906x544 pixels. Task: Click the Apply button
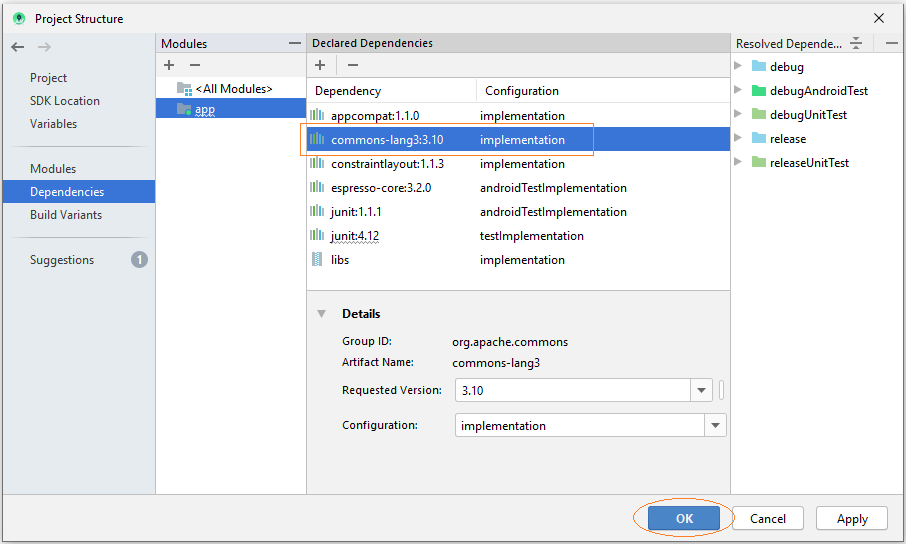tap(852, 519)
